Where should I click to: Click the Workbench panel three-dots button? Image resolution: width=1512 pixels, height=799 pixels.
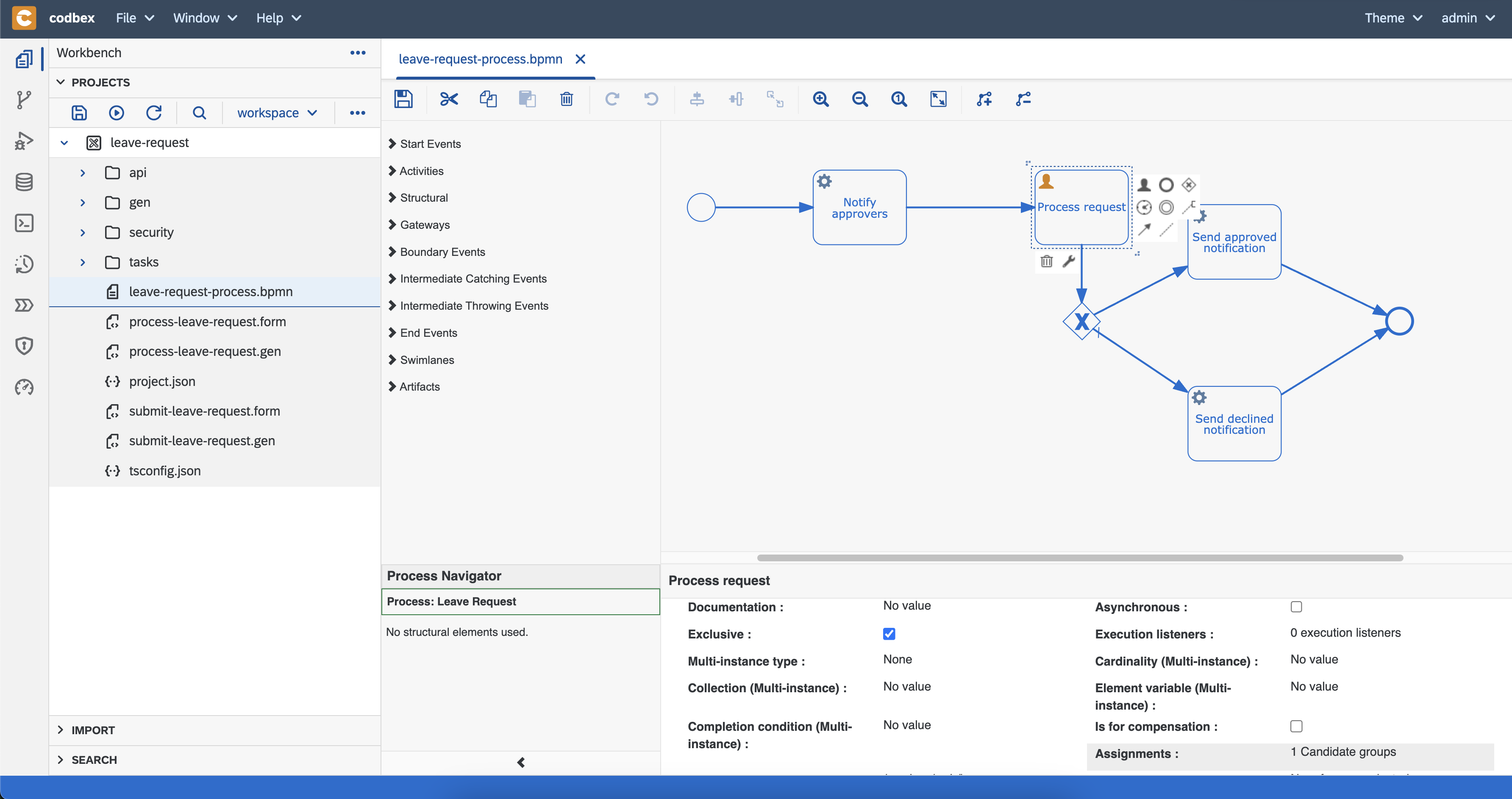[x=358, y=53]
